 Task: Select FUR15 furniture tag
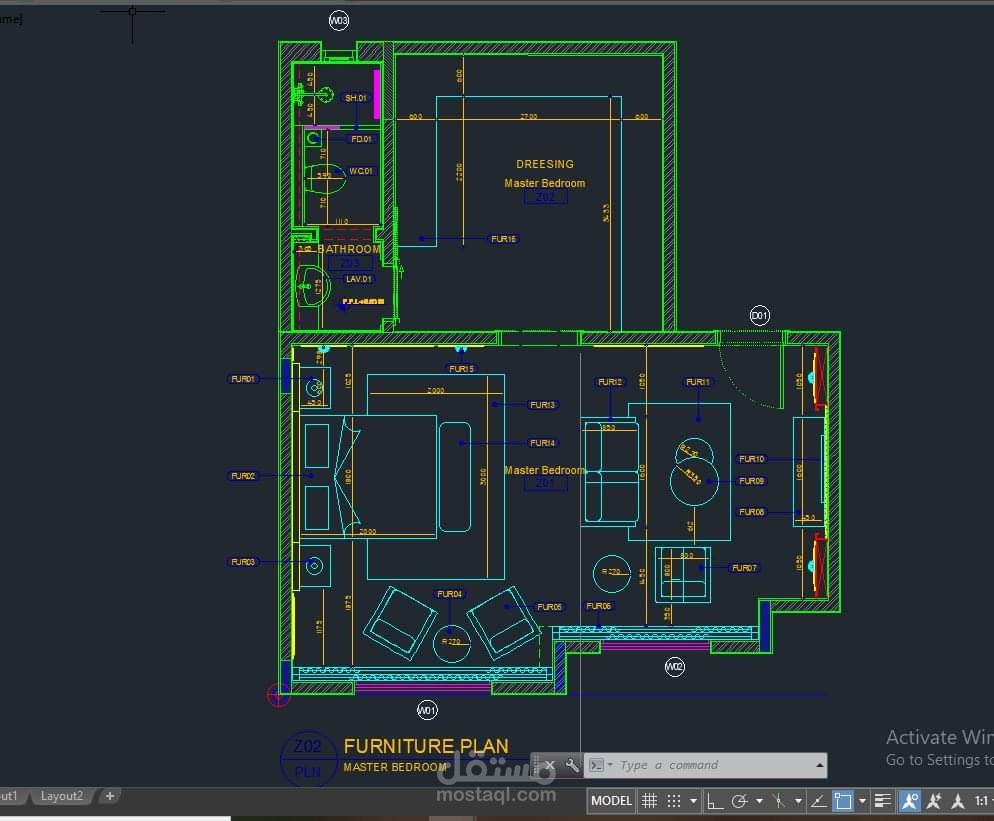point(462,369)
